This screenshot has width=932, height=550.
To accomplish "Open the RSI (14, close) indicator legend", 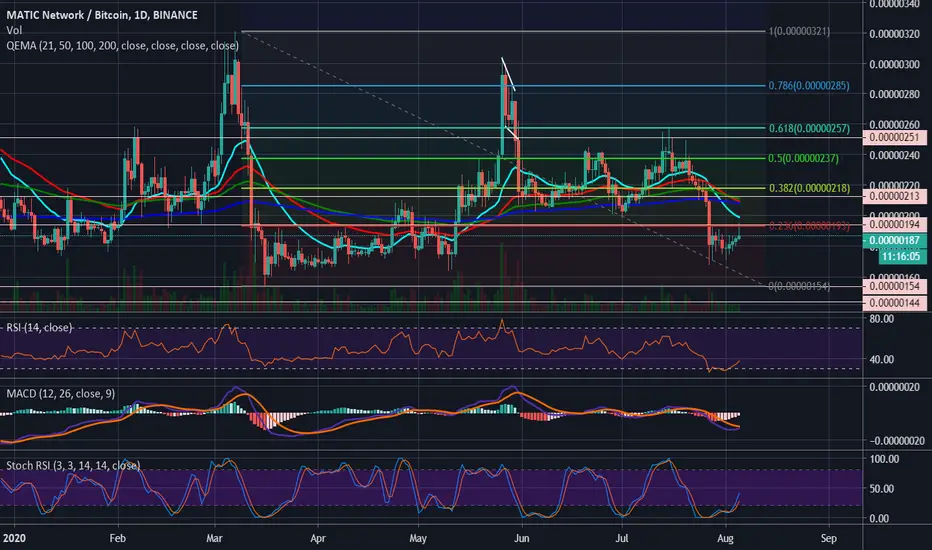I will point(39,328).
